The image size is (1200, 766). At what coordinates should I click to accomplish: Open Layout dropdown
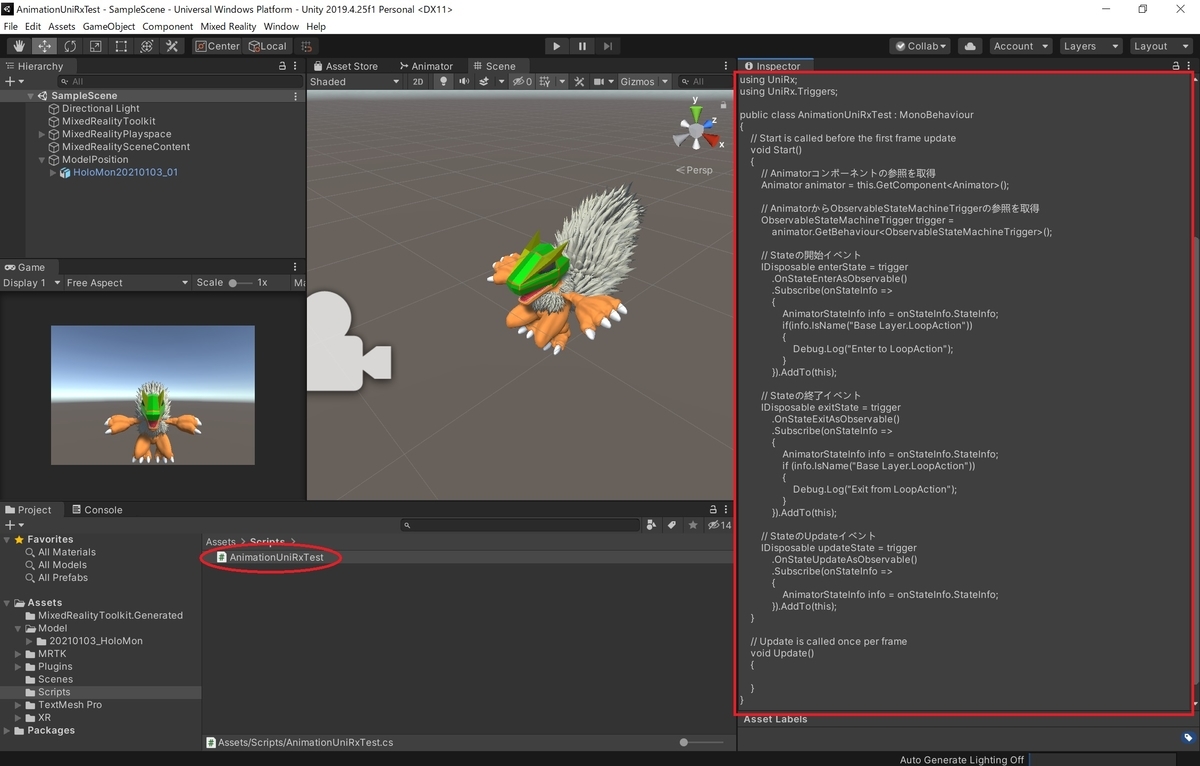pyautogui.click(x=1159, y=46)
